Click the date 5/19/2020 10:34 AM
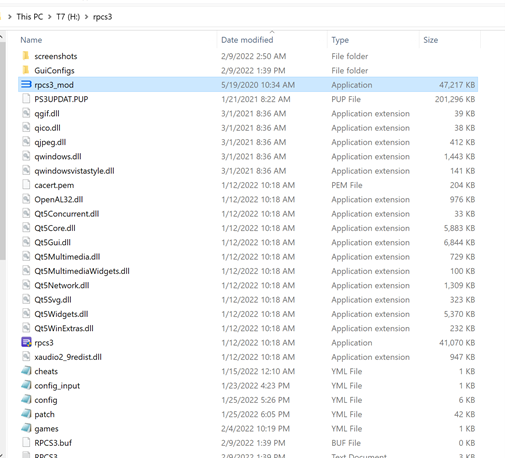 pyautogui.click(x=258, y=85)
